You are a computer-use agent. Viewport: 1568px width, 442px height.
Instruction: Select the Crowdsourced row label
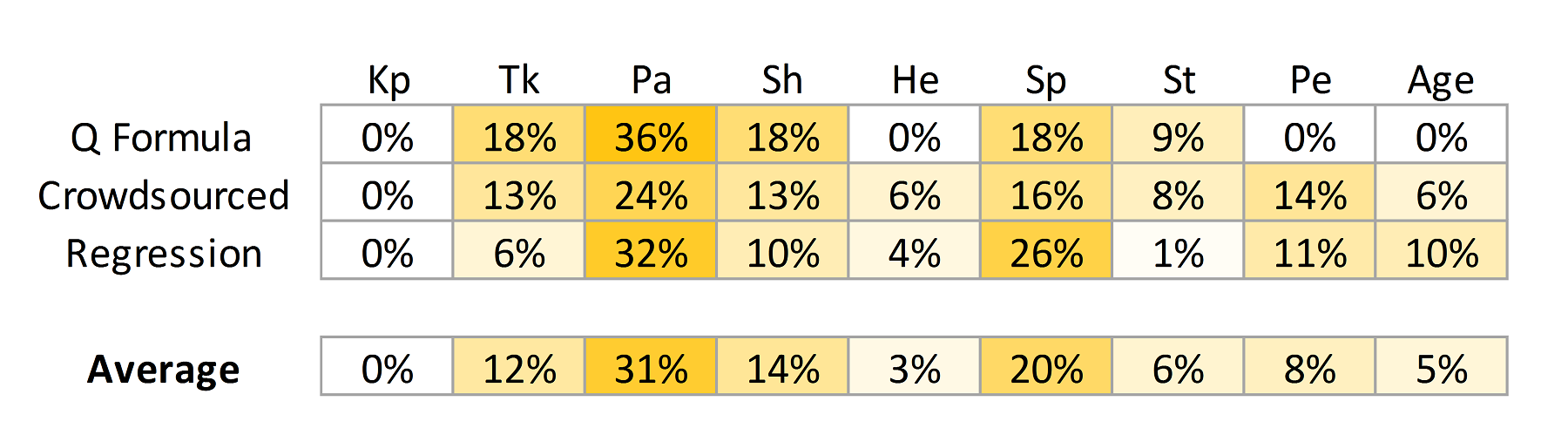(163, 195)
